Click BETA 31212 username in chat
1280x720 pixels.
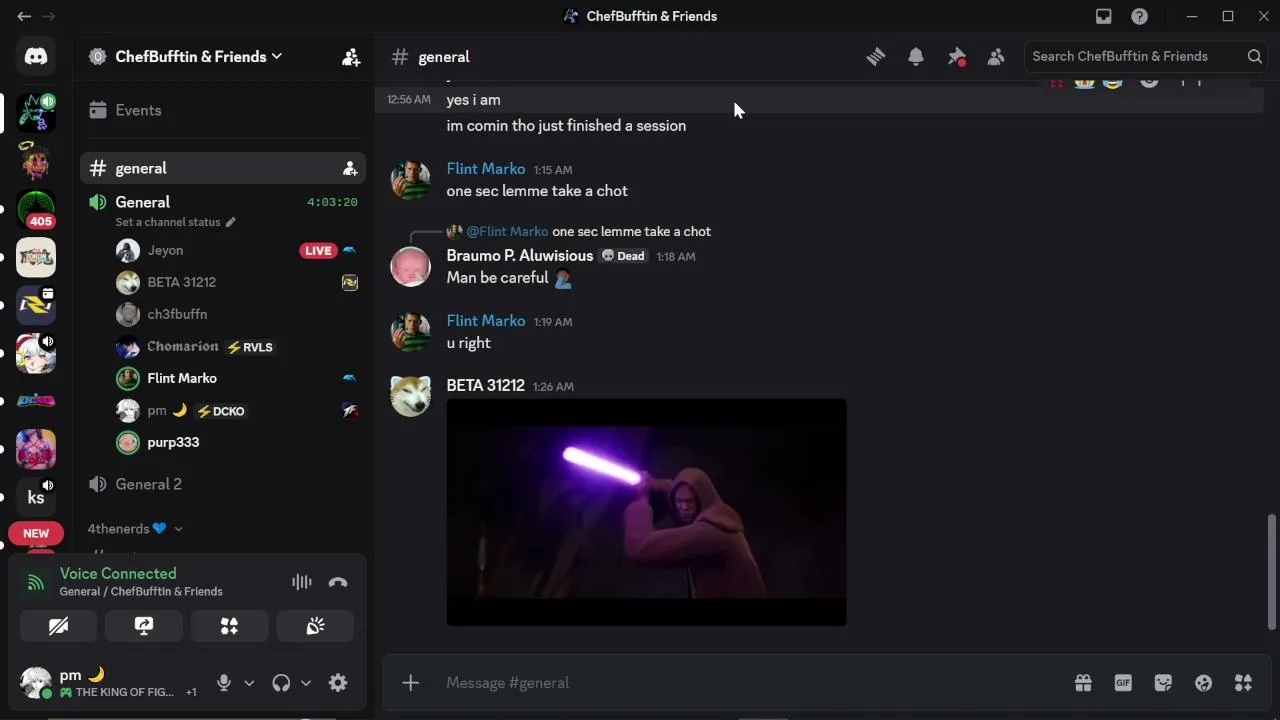486,386
